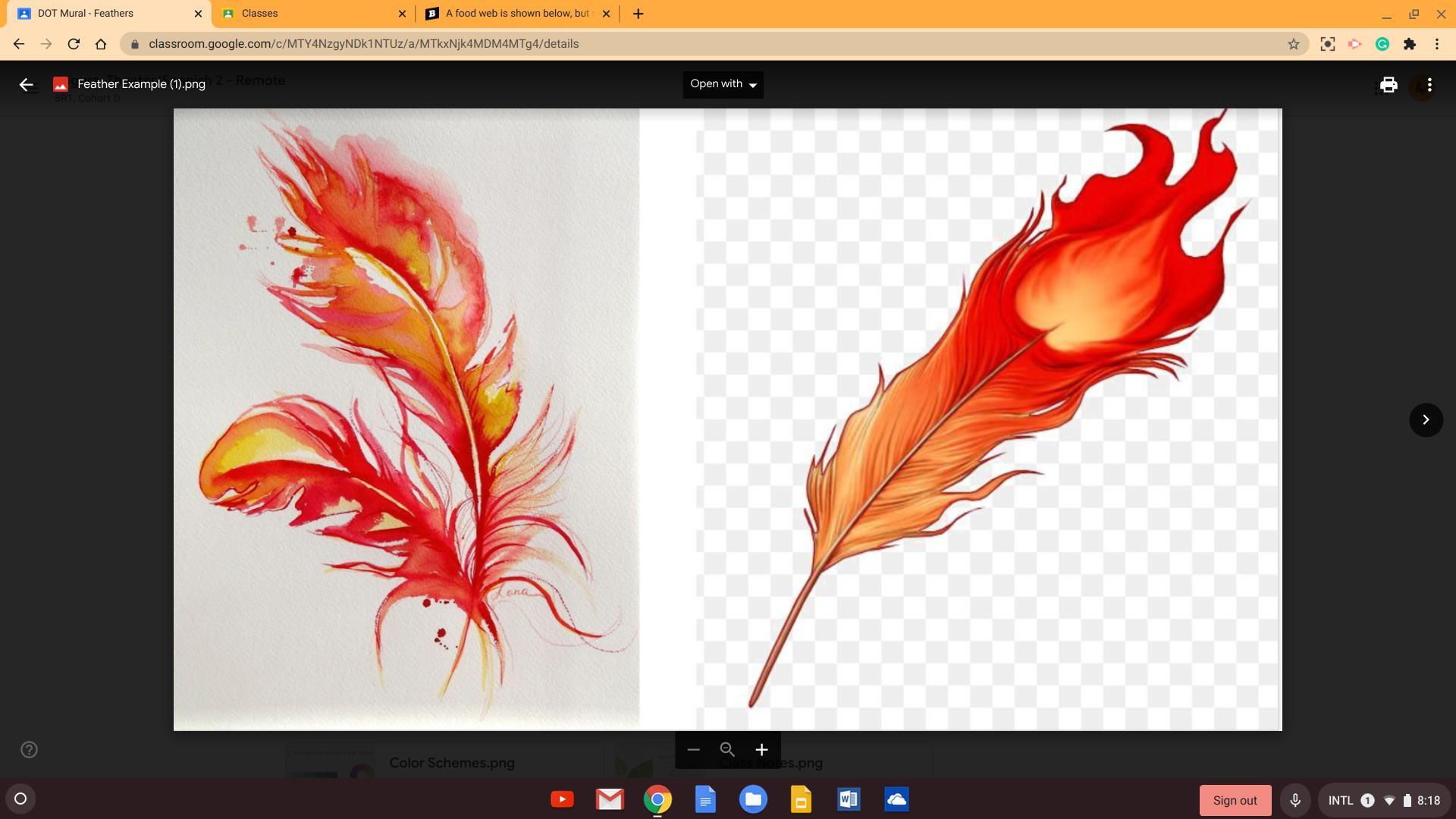
Task: Zoom out with the minus icon
Action: click(693, 750)
